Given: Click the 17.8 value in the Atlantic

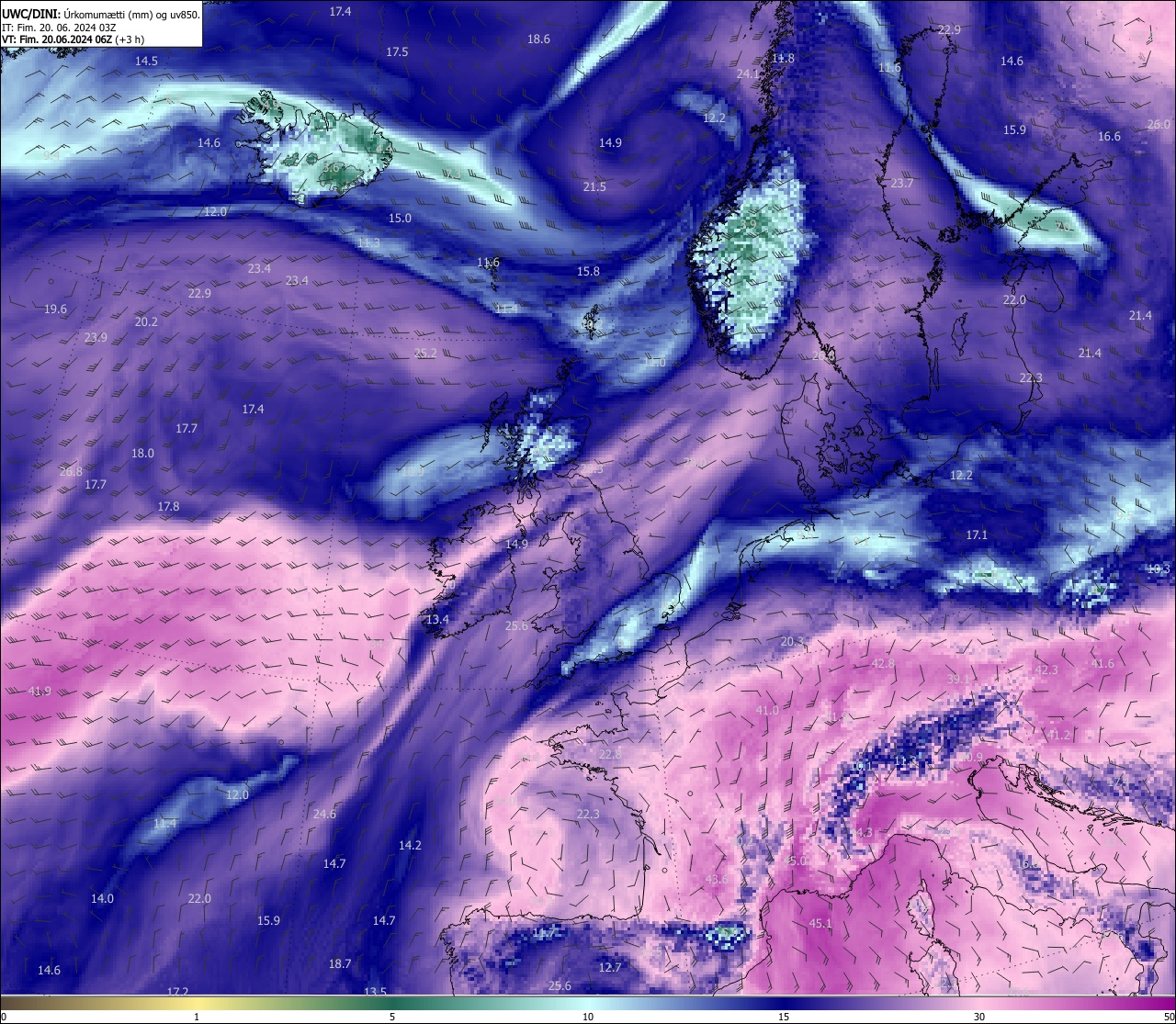Looking at the screenshot, I should coord(168,507).
